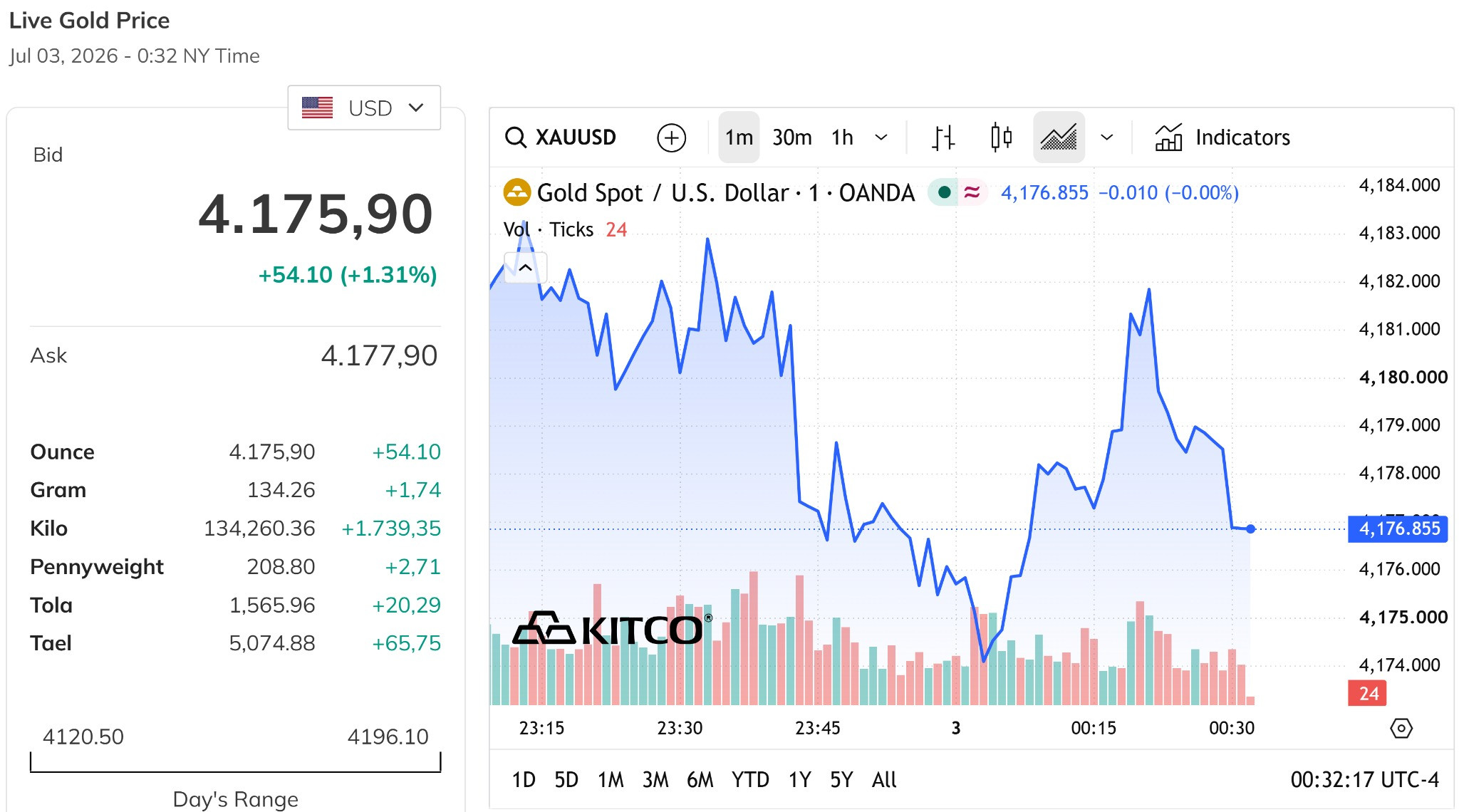Select the area chart style icon

pos(1059,137)
